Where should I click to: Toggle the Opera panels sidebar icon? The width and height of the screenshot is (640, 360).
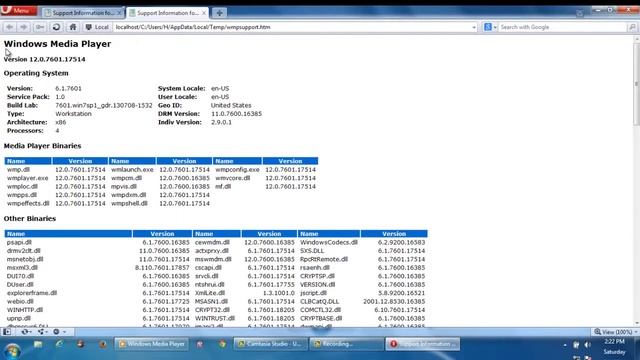[7, 332]
